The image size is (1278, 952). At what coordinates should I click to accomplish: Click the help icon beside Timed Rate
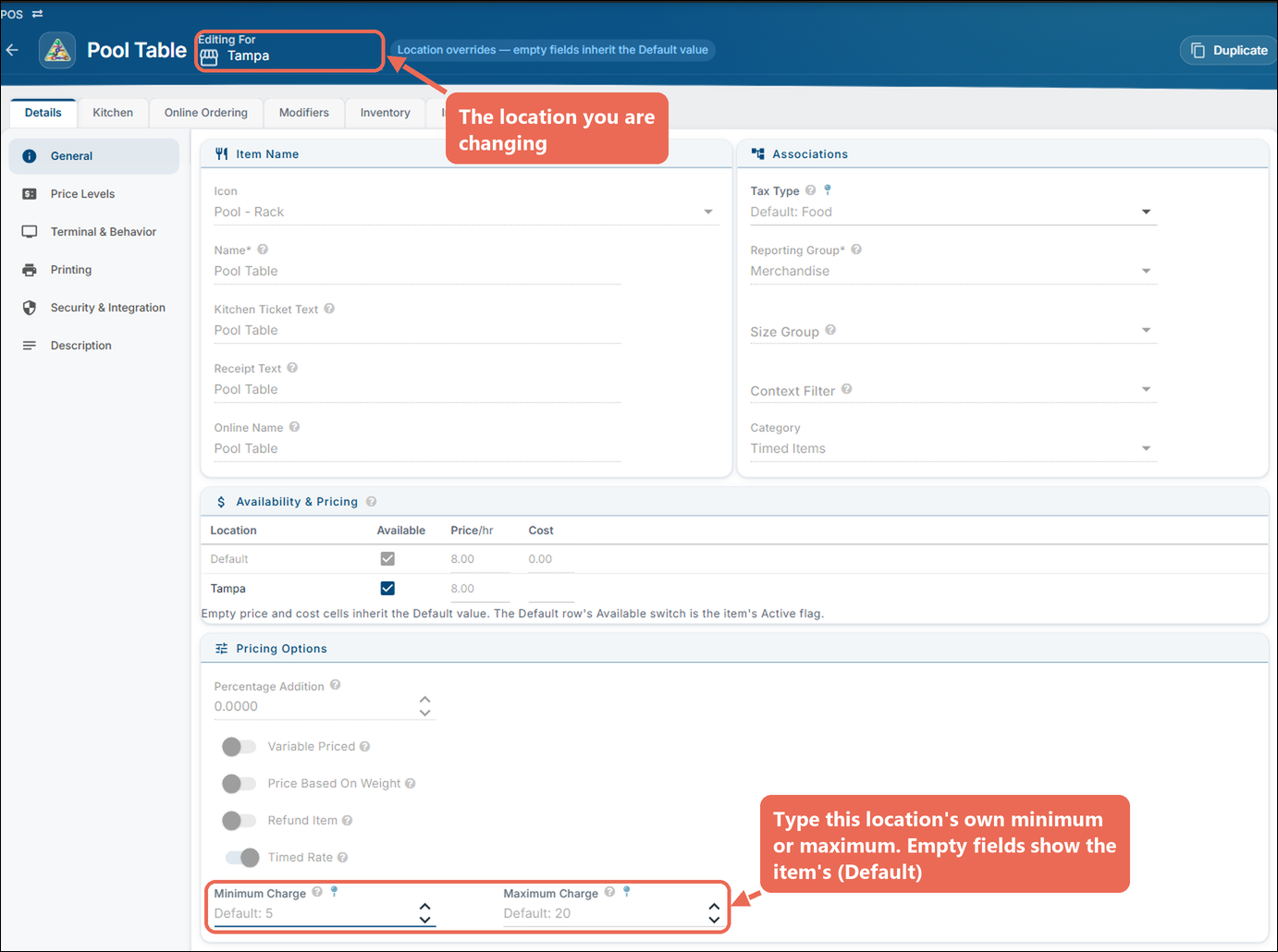click(x=342, y=858)
